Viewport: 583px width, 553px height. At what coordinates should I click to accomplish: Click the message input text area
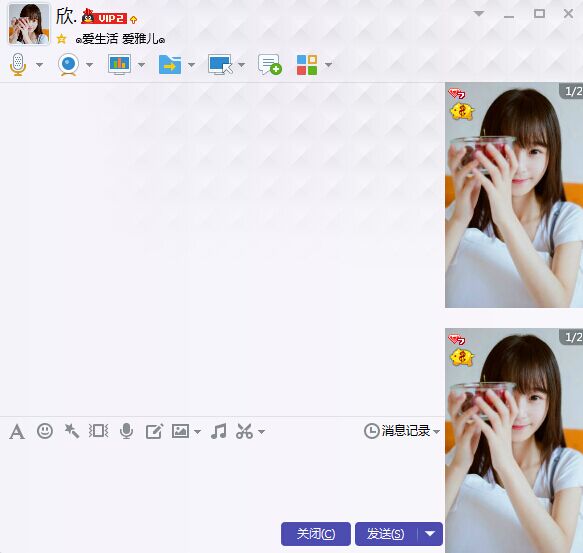tap(222, 482)
